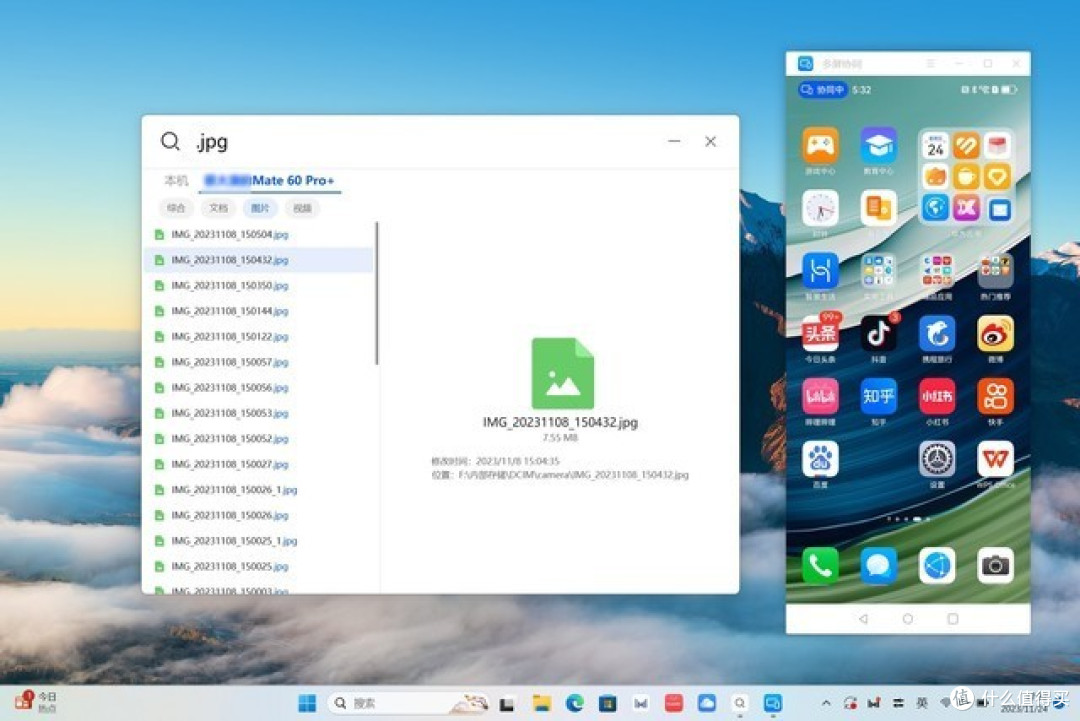Image resolution: width=1080 pixels, height=721 pixels.
Task: Select file IMG_20231108_150027.jpg
Action: coord(258,464)
